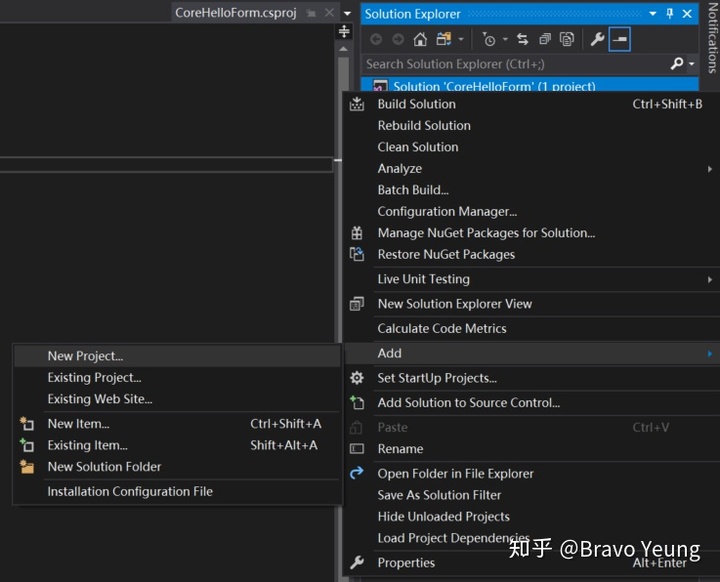This screenshot has height=582, width=720.
Task: Click the Show All Files icon
Action: [x=567, y=40]
